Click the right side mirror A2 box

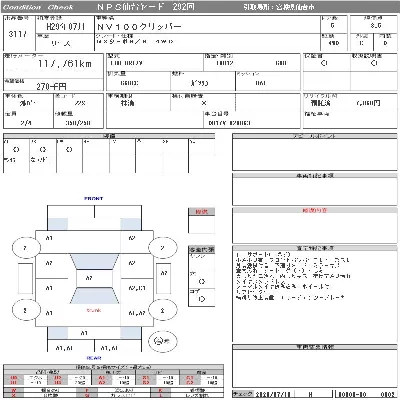[163, 279]
